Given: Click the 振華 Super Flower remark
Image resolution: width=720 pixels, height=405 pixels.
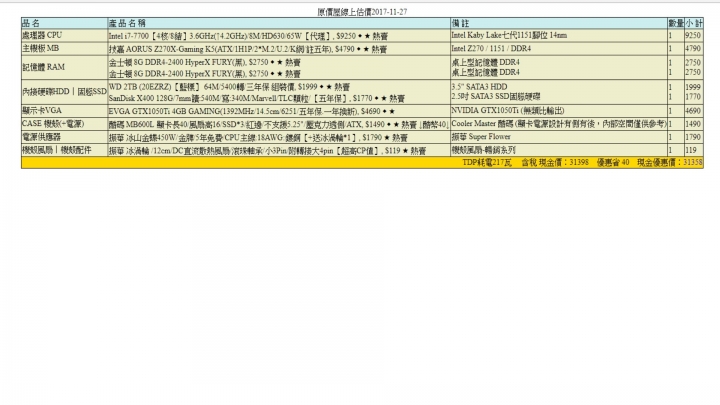Looking at the screenshot, I should [x=481, y=137].
